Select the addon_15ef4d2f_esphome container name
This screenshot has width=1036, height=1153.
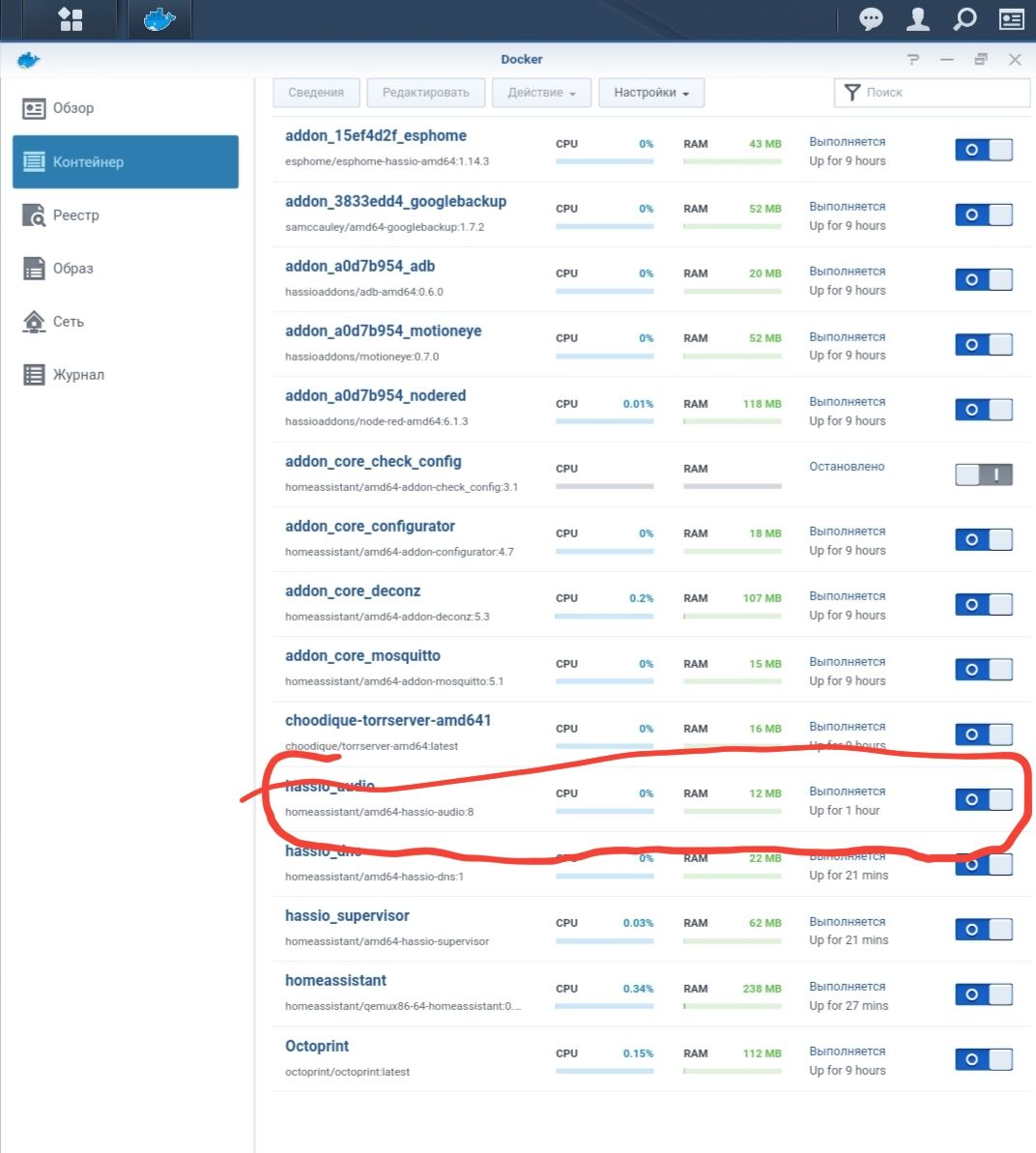376,135
